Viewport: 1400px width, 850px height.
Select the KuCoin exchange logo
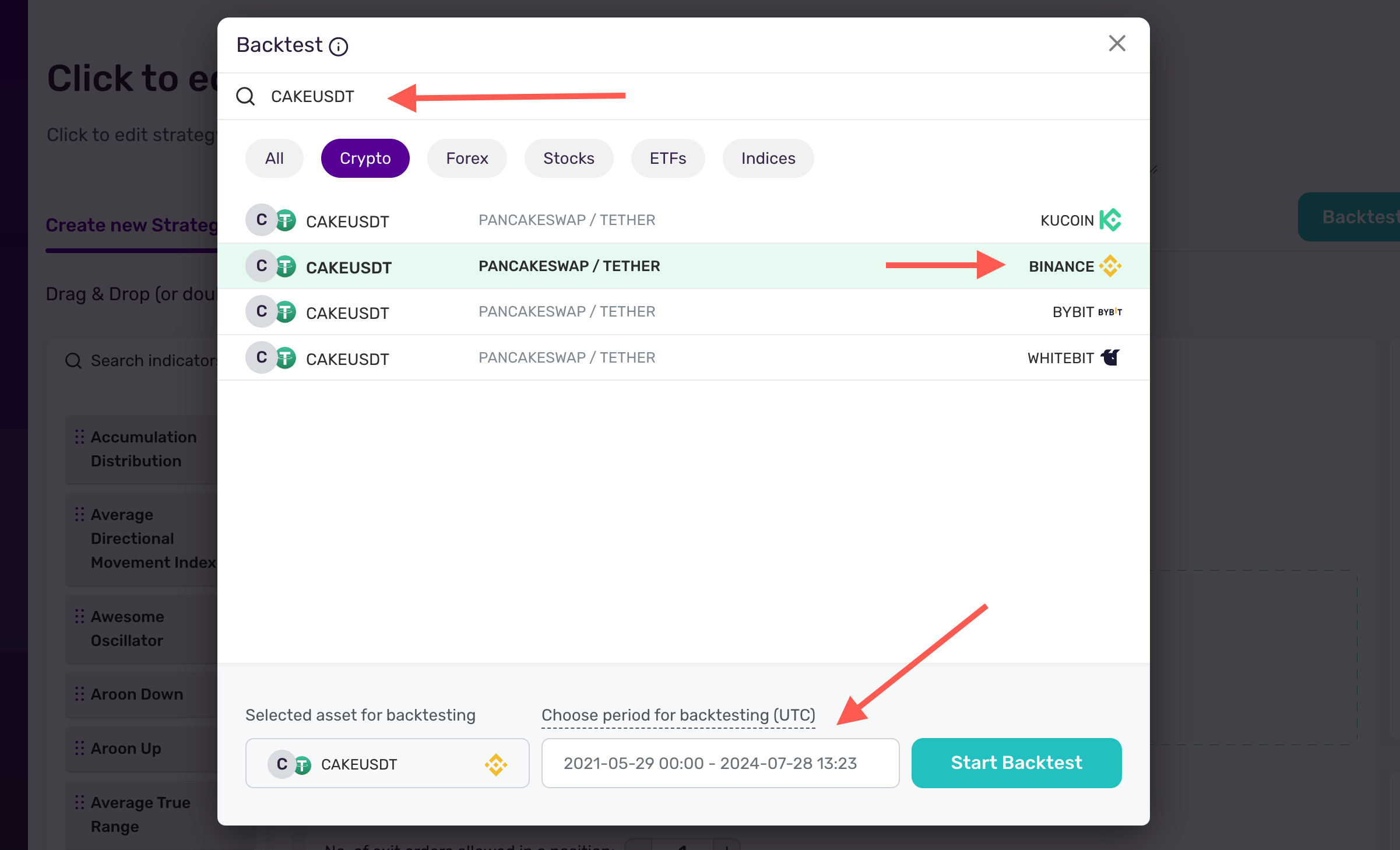pyautogui.click(x=1110, y=220)
